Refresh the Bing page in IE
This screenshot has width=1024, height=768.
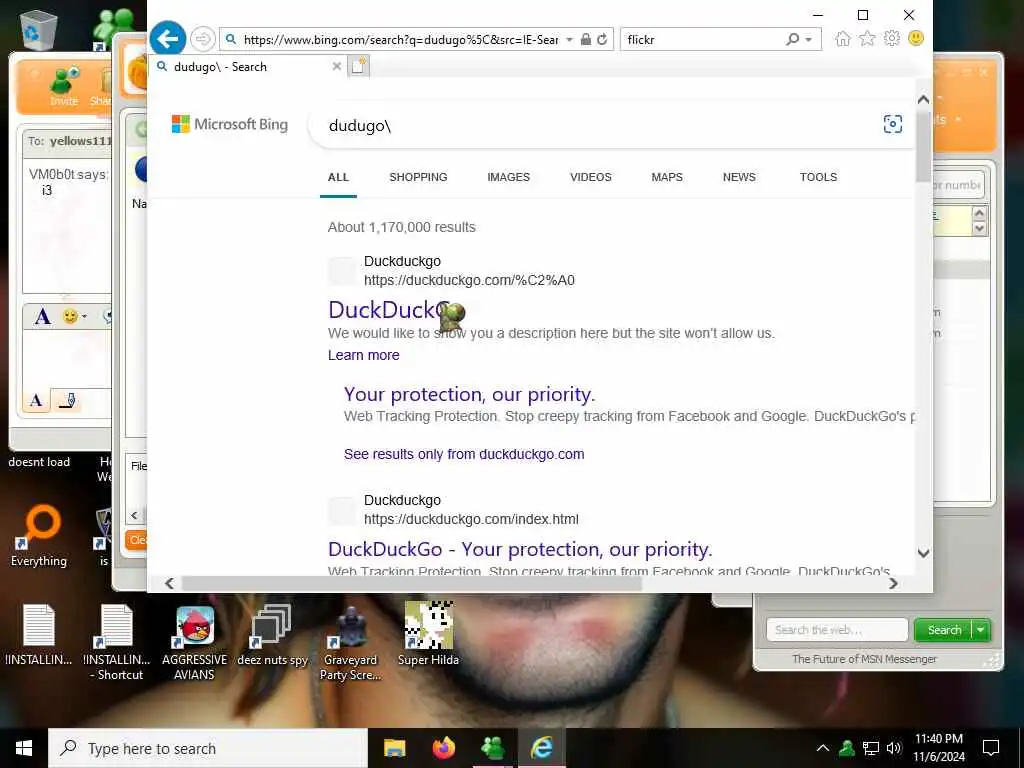(602, 39)
